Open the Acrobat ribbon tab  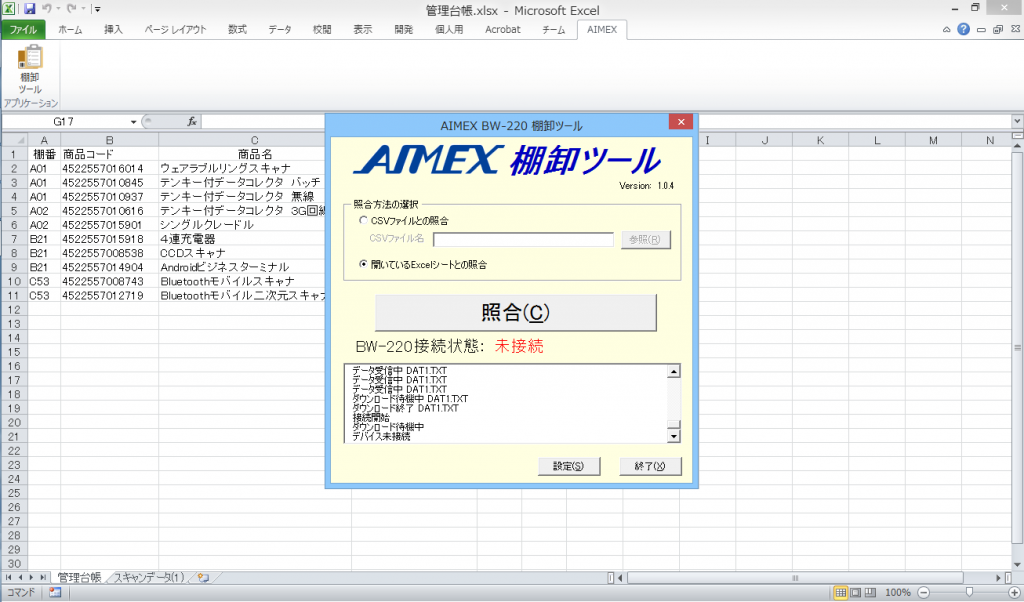[503, 29]
